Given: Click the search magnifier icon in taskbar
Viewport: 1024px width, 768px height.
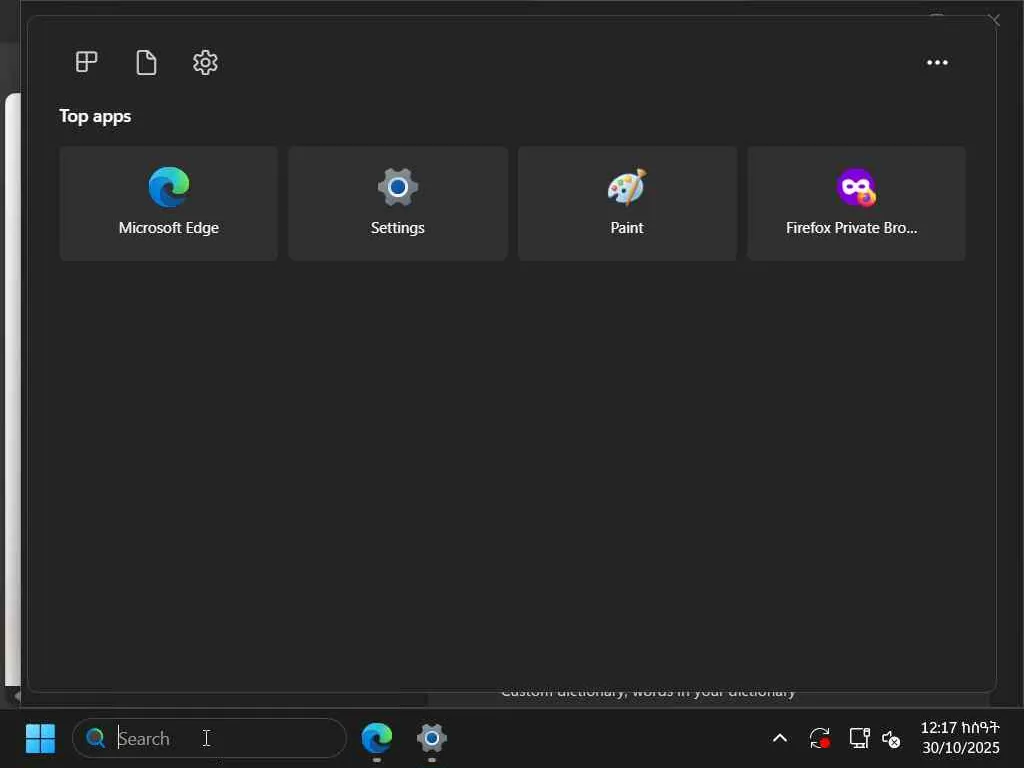Looking at the screenshot, I should pyautogui.click(x=95, y=739).
